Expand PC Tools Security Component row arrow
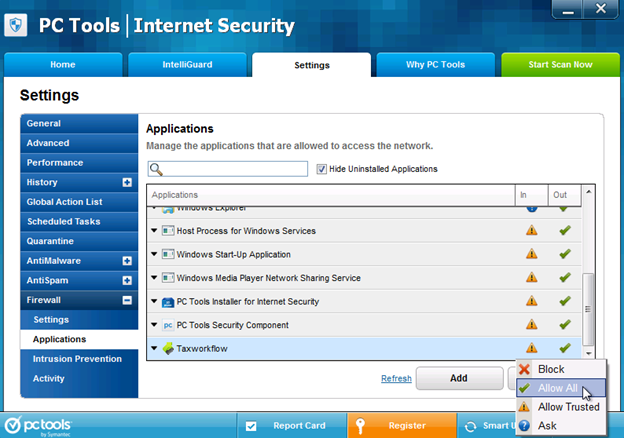Viewport: 624px width, 438px height. [x=154, y=325]
